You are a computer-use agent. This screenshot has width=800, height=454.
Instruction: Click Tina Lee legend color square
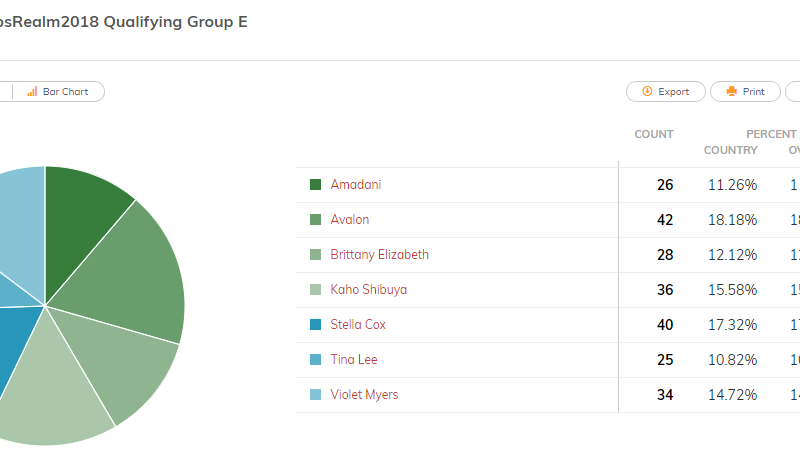coord(315,360)
